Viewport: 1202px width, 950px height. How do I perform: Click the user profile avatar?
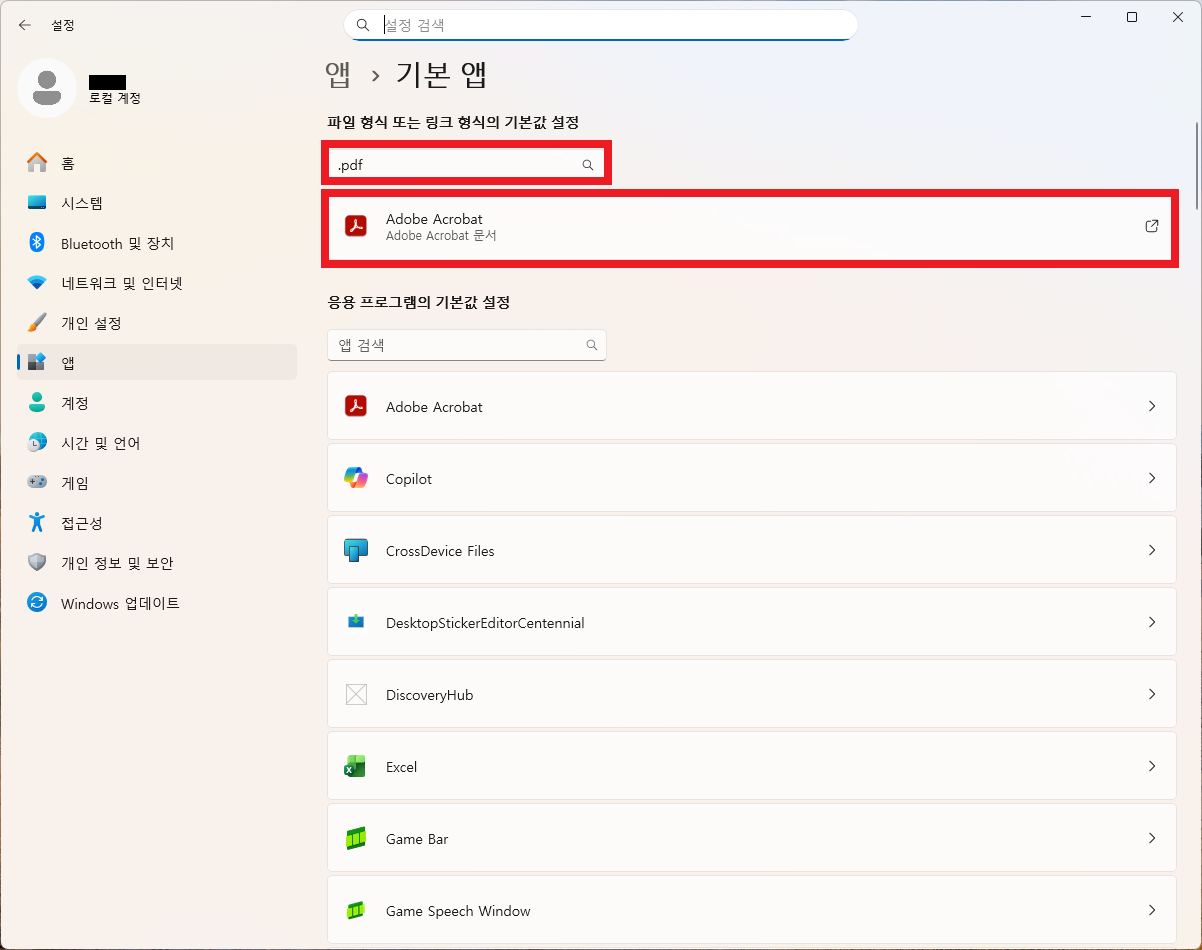point(46,88)
